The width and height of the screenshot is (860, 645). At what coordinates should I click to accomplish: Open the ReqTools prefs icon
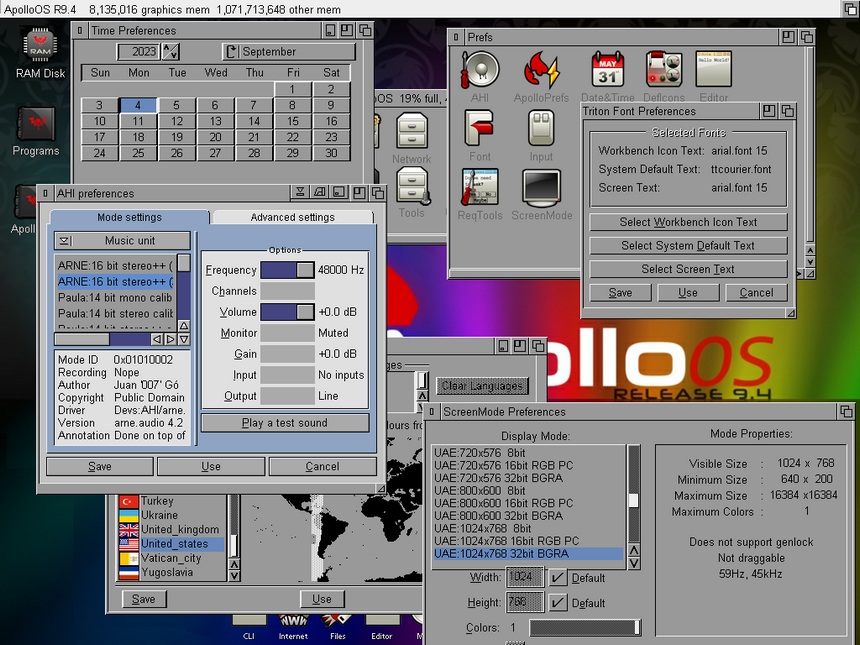pos(480,195)
